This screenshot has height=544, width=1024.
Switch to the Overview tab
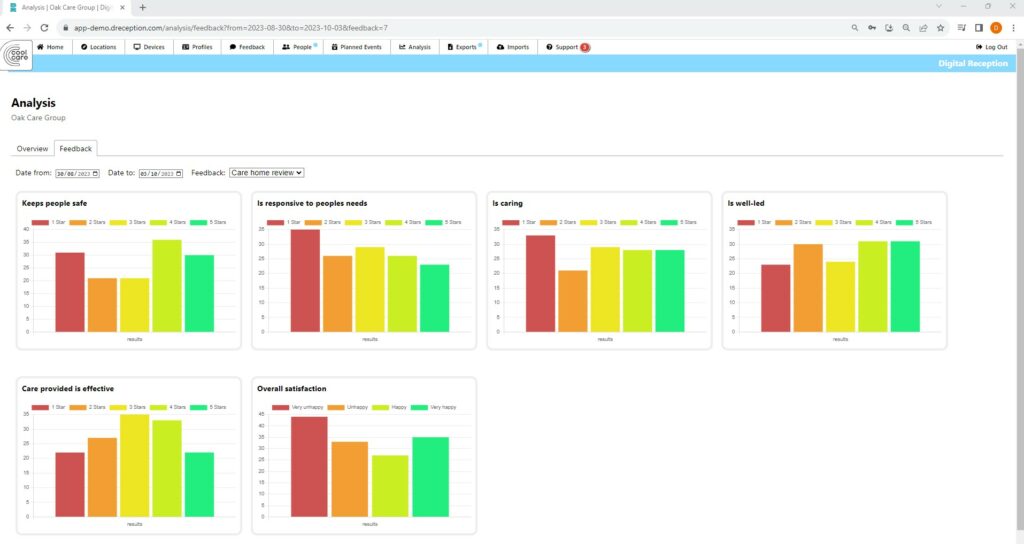(x=32, y=149)
